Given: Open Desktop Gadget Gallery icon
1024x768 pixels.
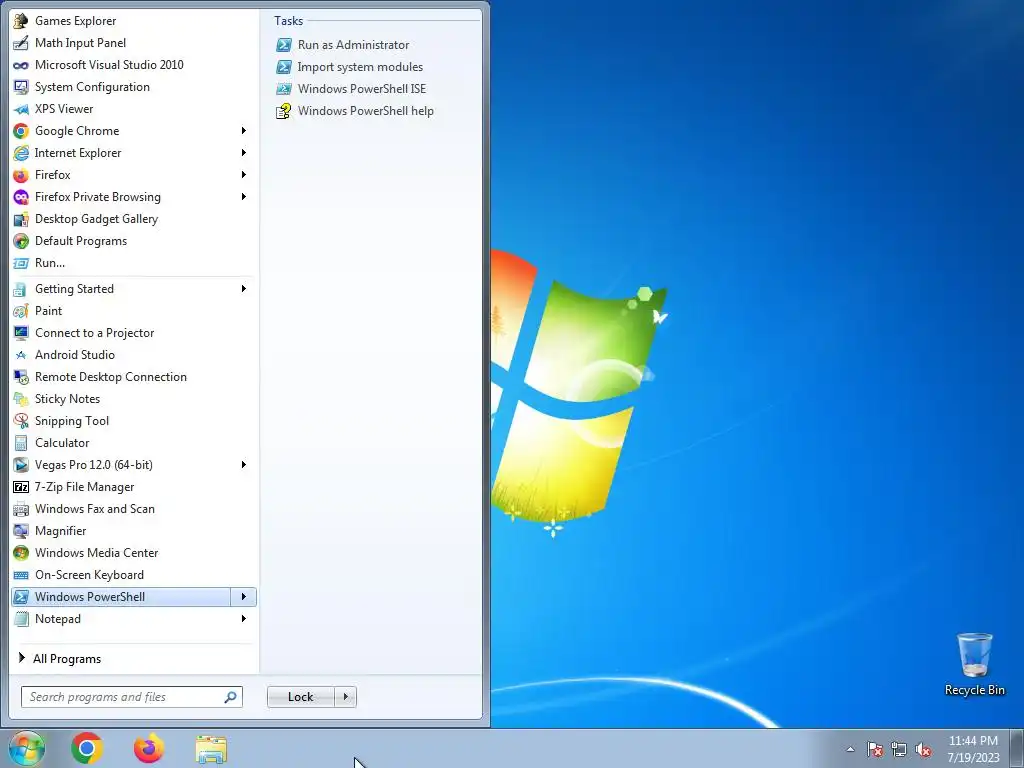Looking at the screenshot, I should click(21, 219).
